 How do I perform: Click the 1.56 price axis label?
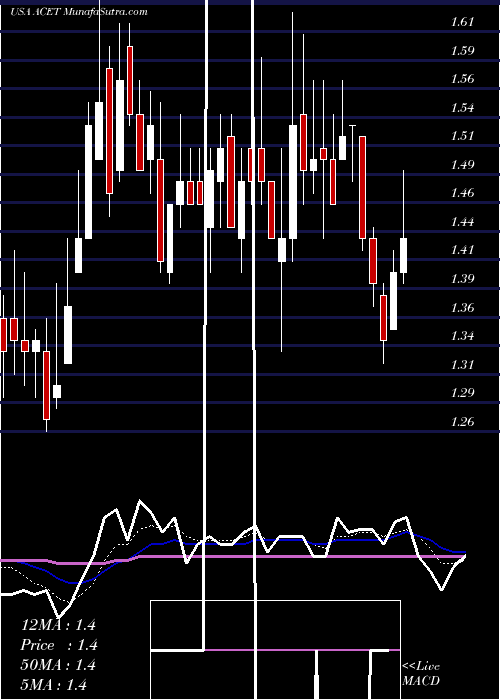462,79
